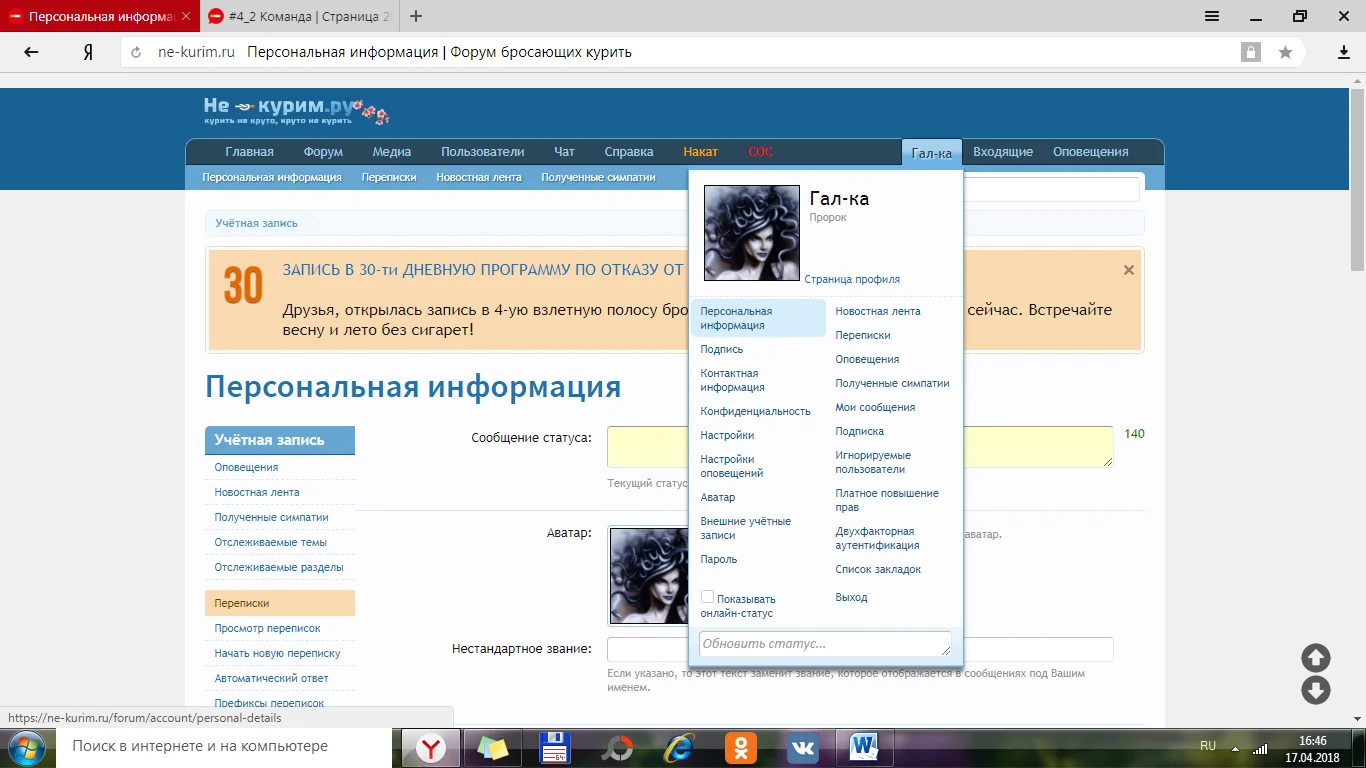Open the browser hamburger menu
This screenshot has height=768, width=1366.
pyautogui.click(x=1211, y=16)
